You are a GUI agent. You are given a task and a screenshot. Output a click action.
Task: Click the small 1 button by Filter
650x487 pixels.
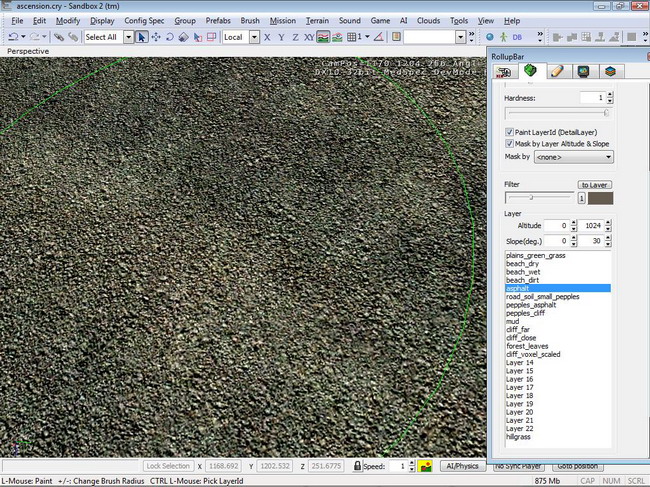coord(582,198)
